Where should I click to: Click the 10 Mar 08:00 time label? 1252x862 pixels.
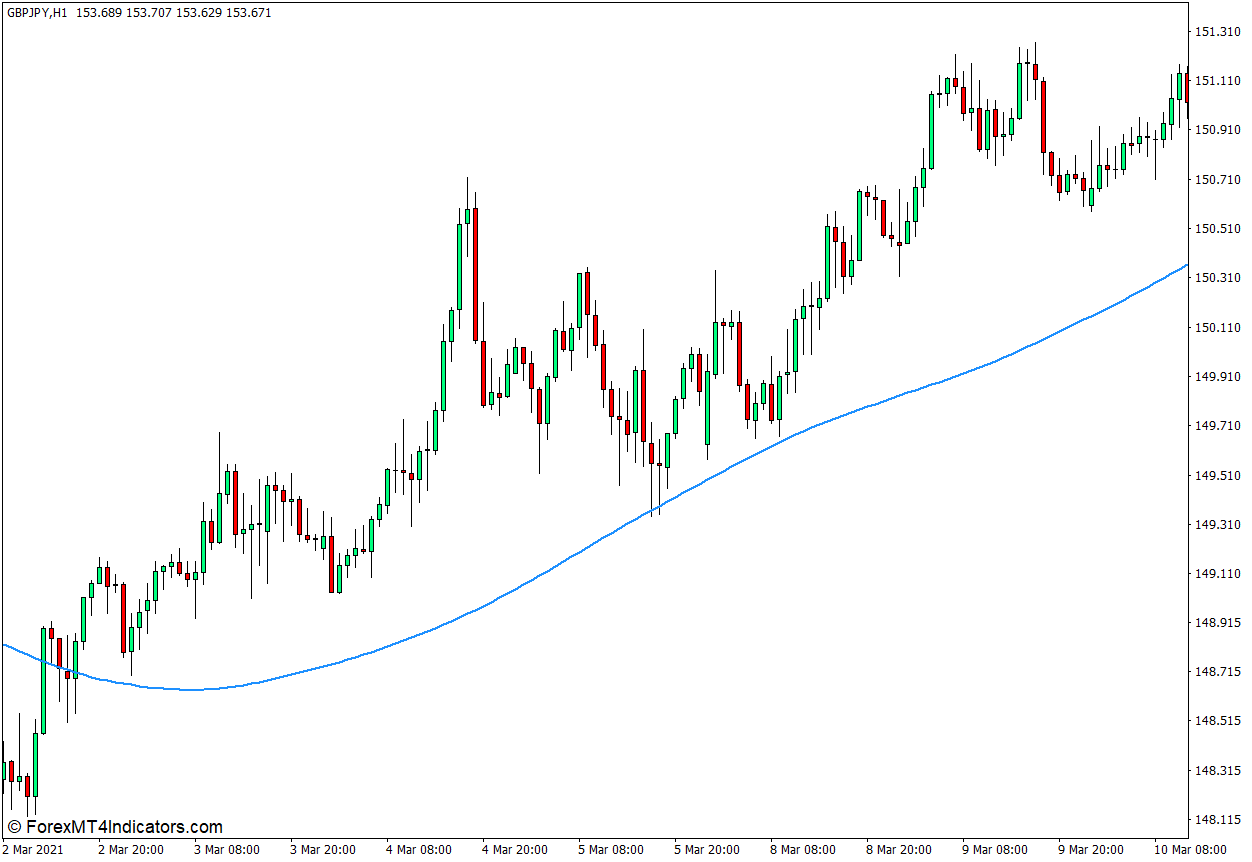[x=1191, y=850]
